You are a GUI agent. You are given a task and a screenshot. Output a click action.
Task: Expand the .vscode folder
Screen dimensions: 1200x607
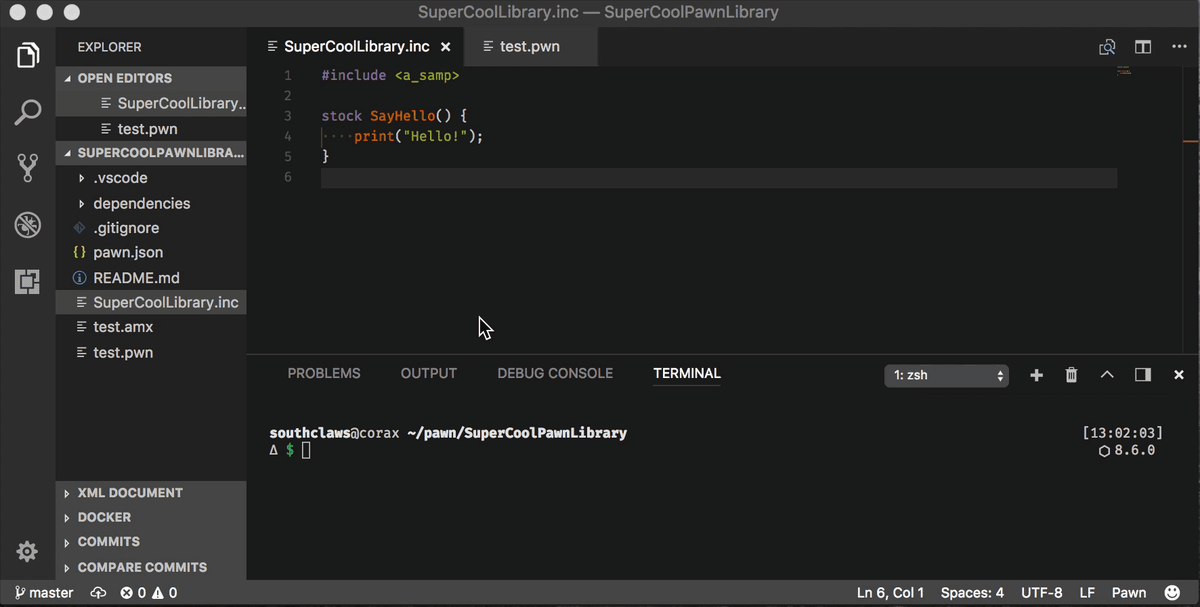[x=151, y=178]
